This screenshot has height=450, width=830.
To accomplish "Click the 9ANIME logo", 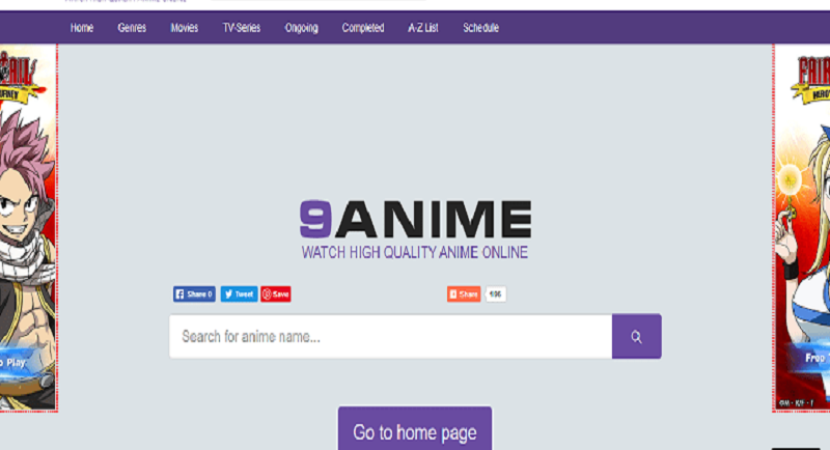I will 416,219.
